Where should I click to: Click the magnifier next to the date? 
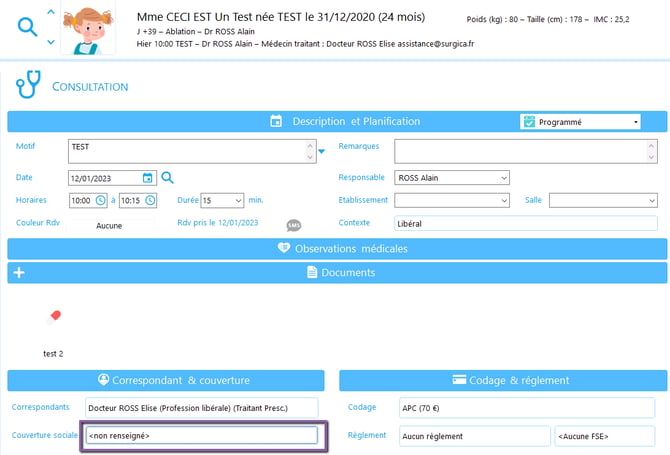pos(168,178)
